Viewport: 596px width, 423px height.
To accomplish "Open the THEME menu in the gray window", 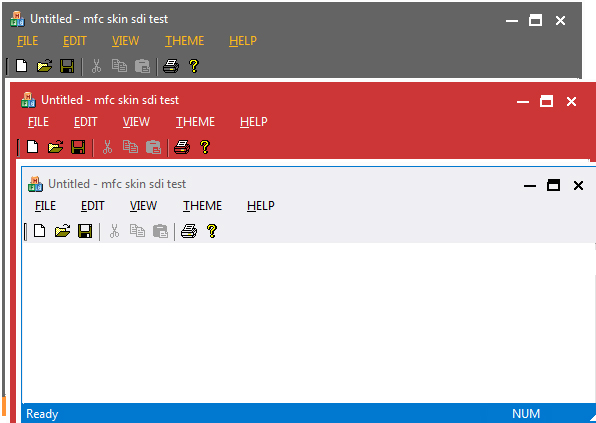I will click(184, 41).
